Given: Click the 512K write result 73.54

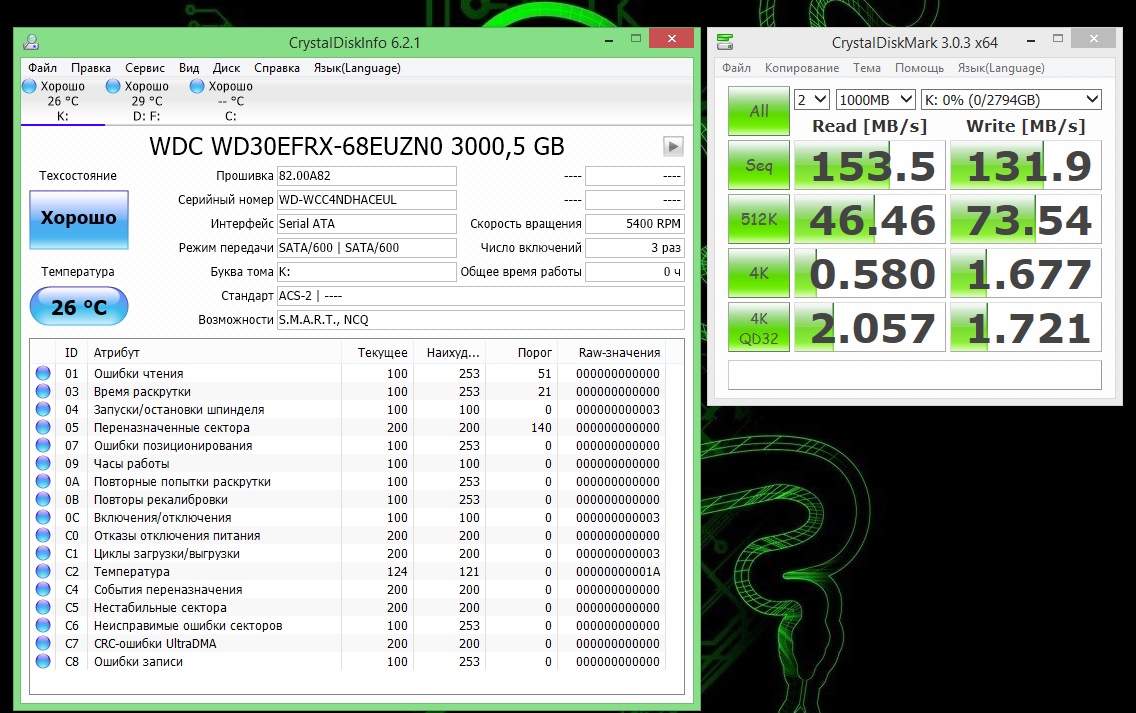Looking at the screenshot, I should (1026, 219).
